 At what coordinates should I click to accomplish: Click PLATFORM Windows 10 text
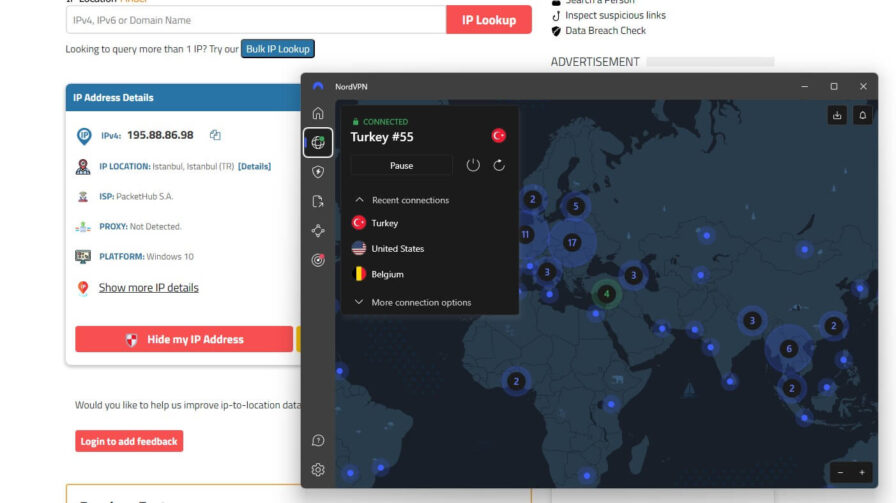coord(146,256)
